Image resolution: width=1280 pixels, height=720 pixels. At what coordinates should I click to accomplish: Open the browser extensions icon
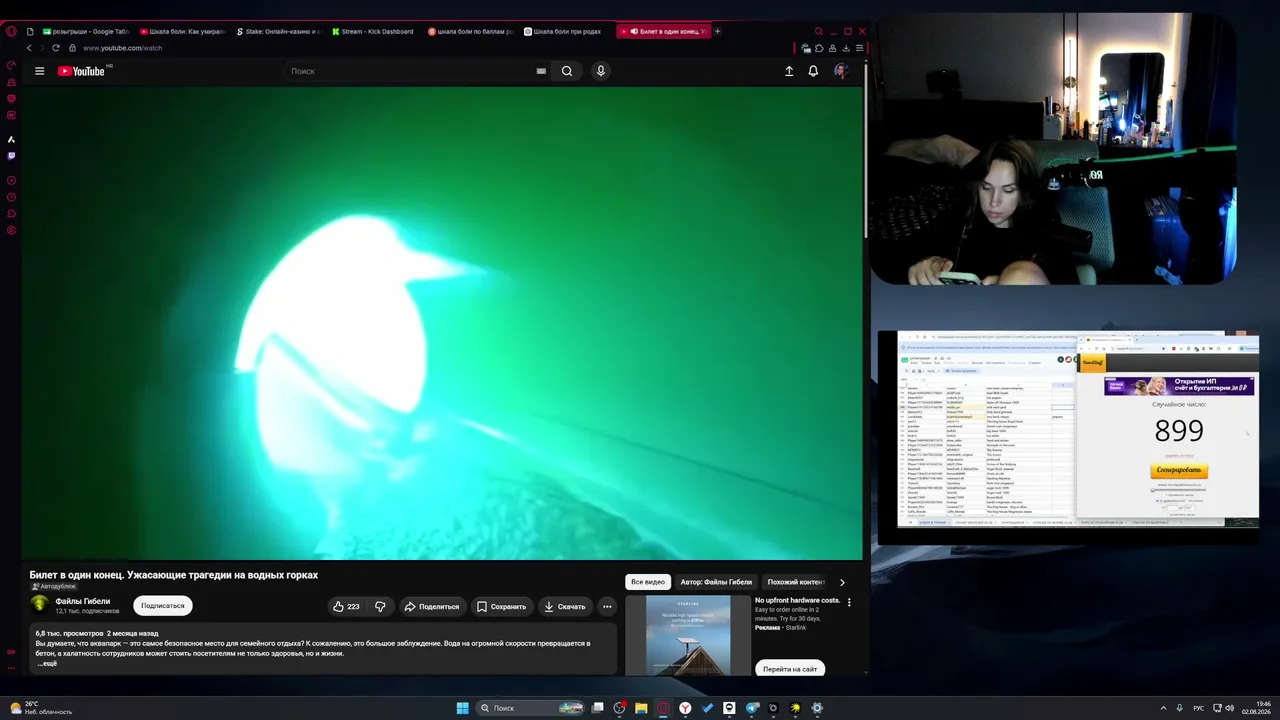click(x=819, y=48)
